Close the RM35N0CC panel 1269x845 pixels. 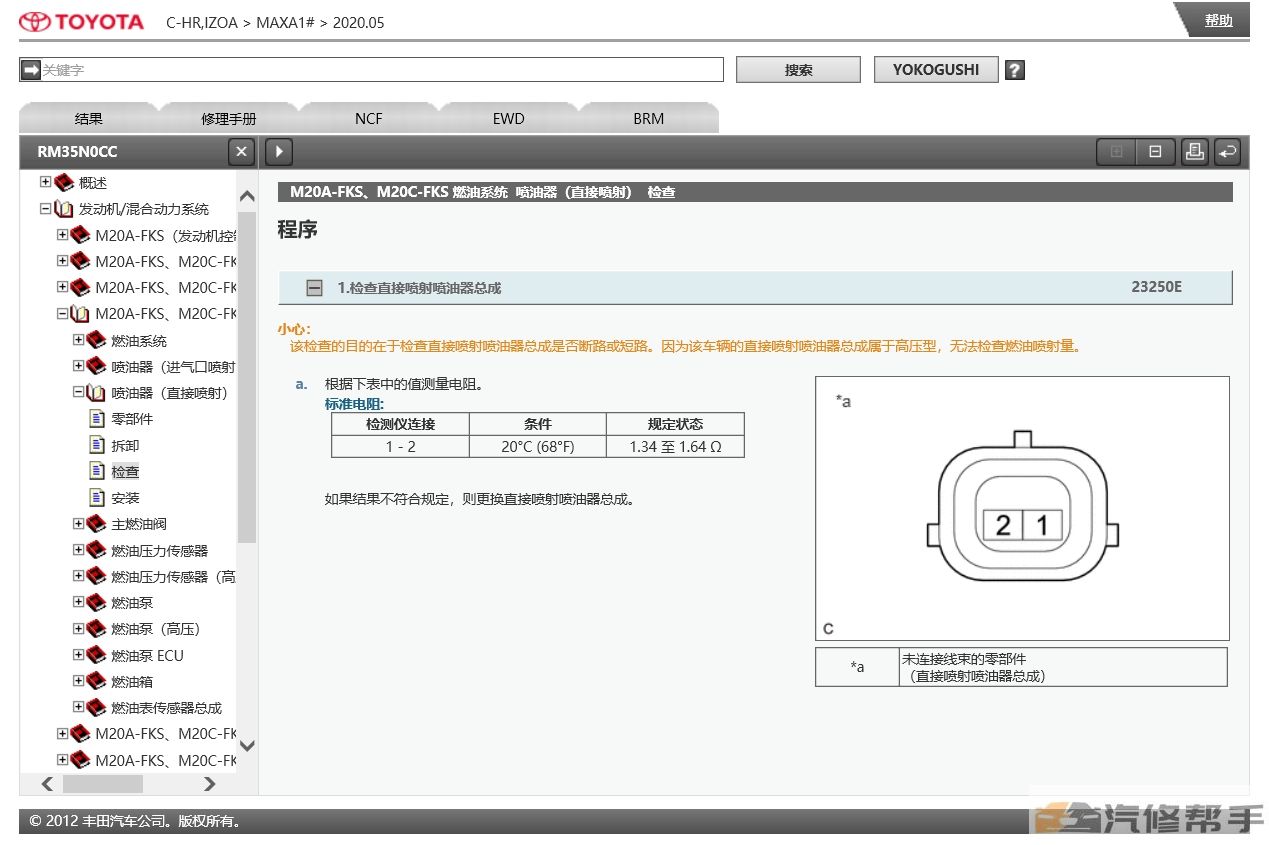tap(241, 152)
